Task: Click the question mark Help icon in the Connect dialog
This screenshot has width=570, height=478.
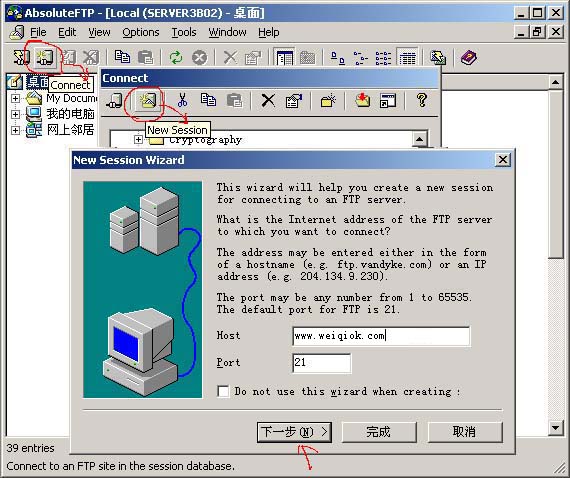Action: tap(422, 100)
